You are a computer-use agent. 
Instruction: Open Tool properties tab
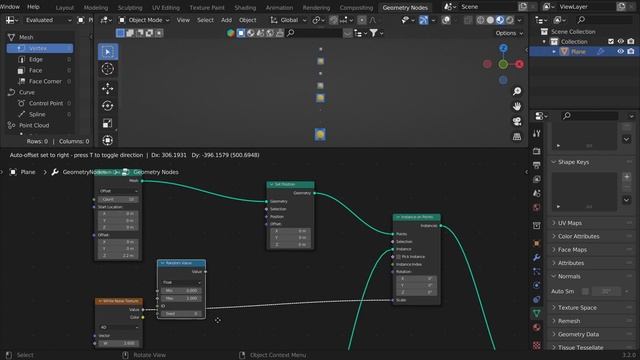(537, 133)
